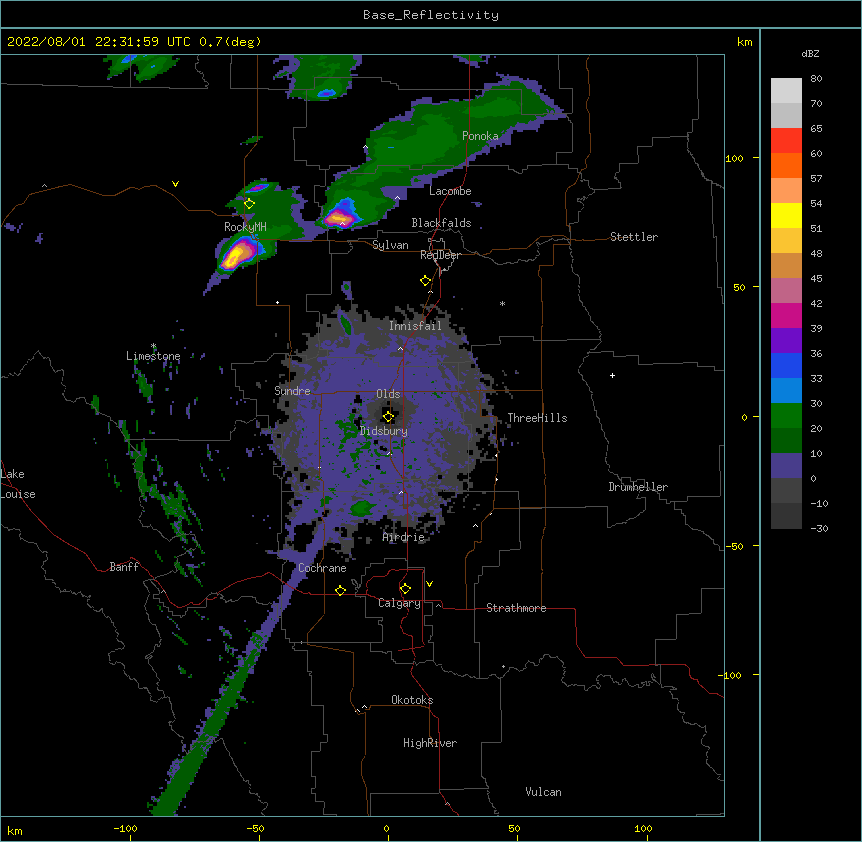The image size is (862, 842).
Task: Click the Limestone label
Action: click(x=153, y=356)
